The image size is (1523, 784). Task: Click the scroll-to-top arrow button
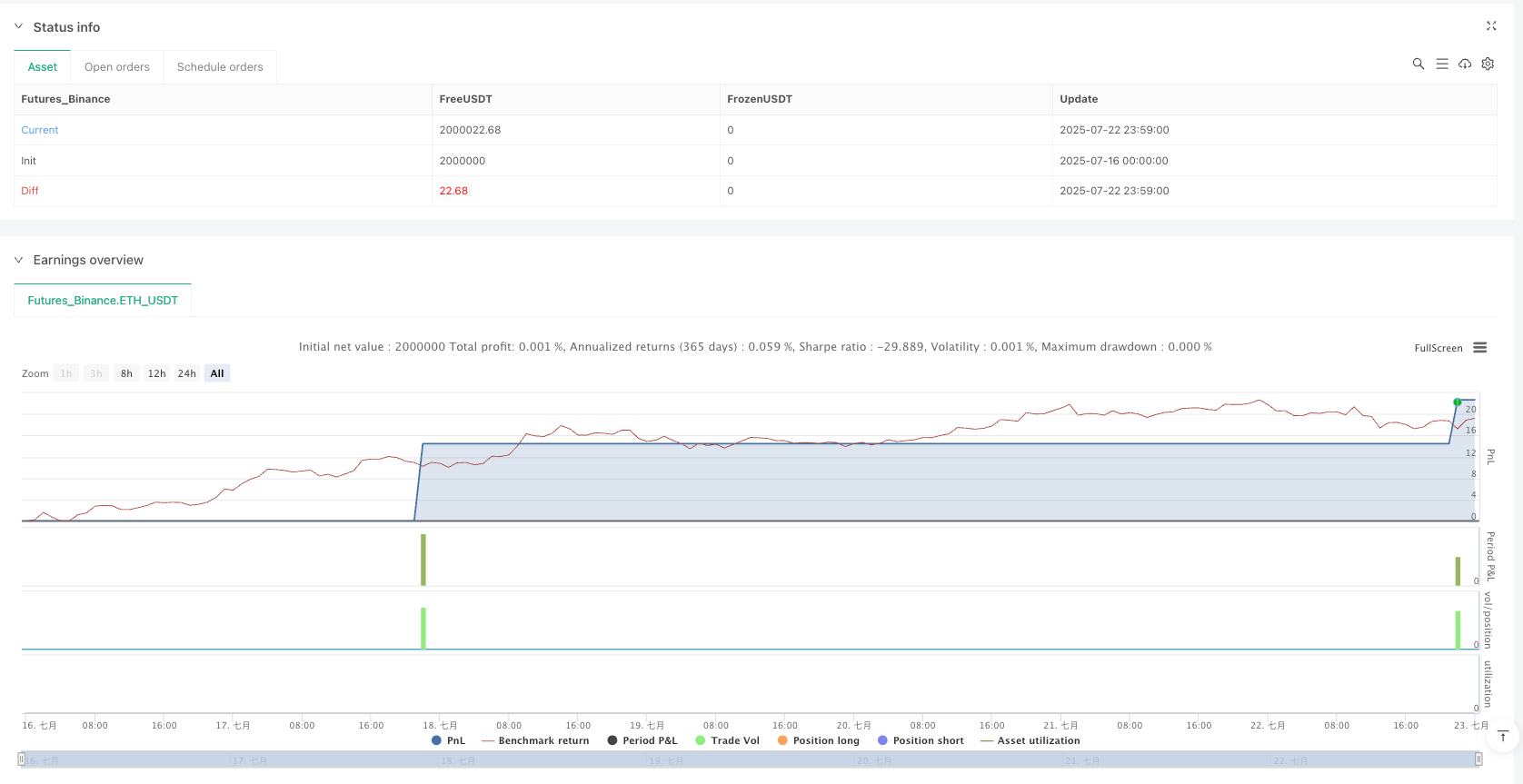(1503, 736)
